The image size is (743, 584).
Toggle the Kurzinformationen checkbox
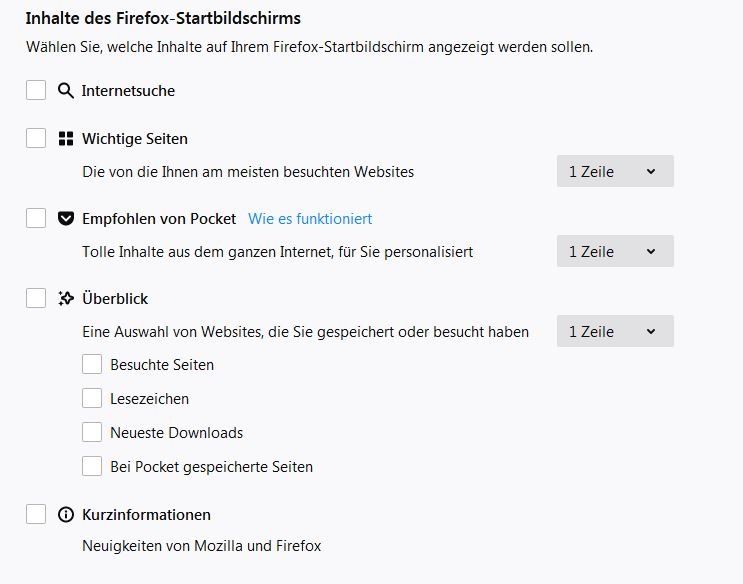point(36,515)
